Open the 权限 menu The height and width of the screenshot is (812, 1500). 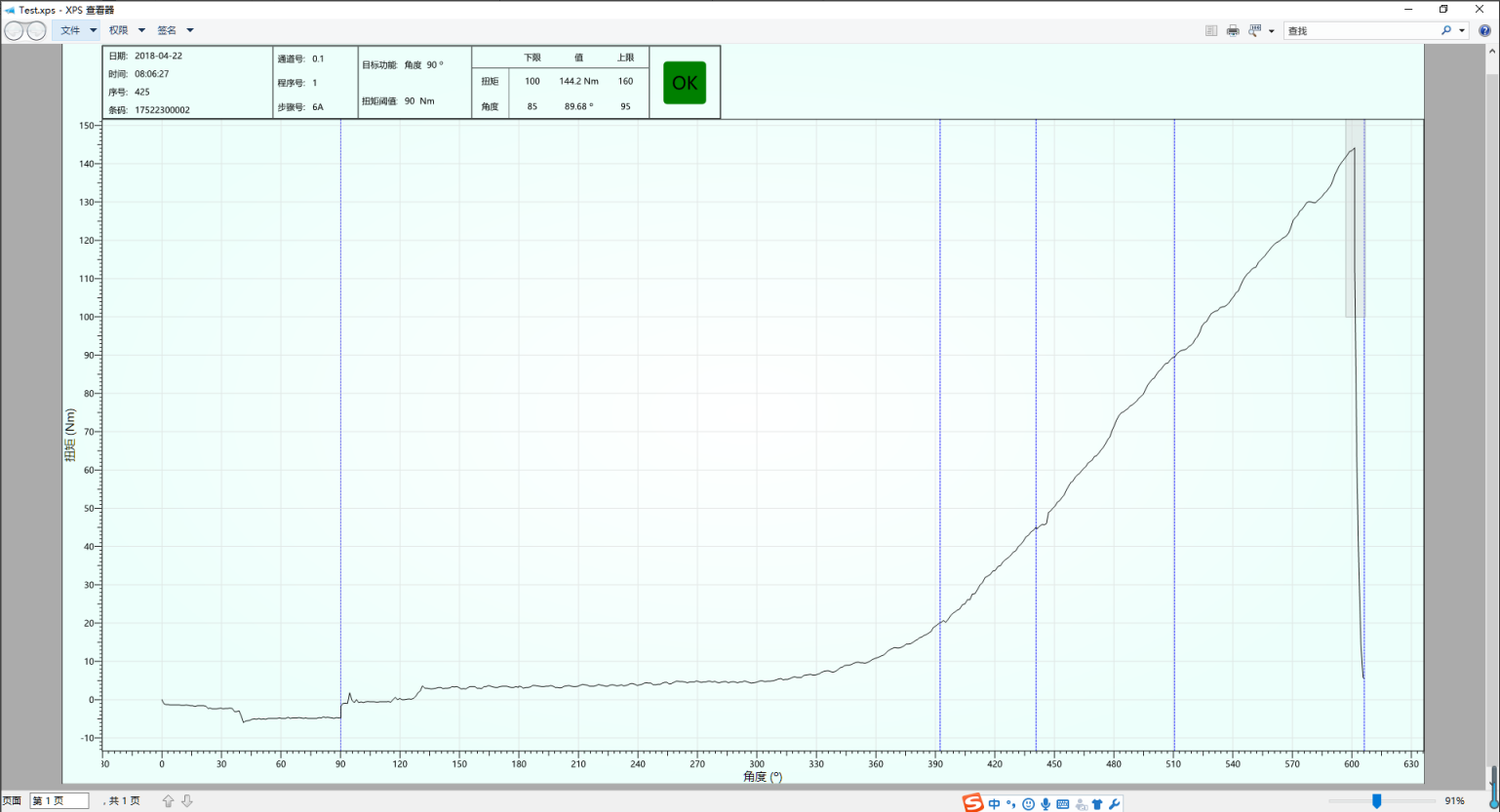pos(118,30)
